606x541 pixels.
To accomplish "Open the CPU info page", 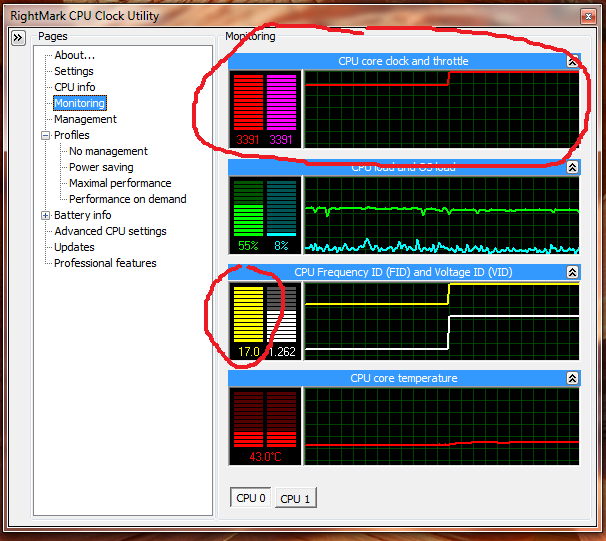I will 75,87.
